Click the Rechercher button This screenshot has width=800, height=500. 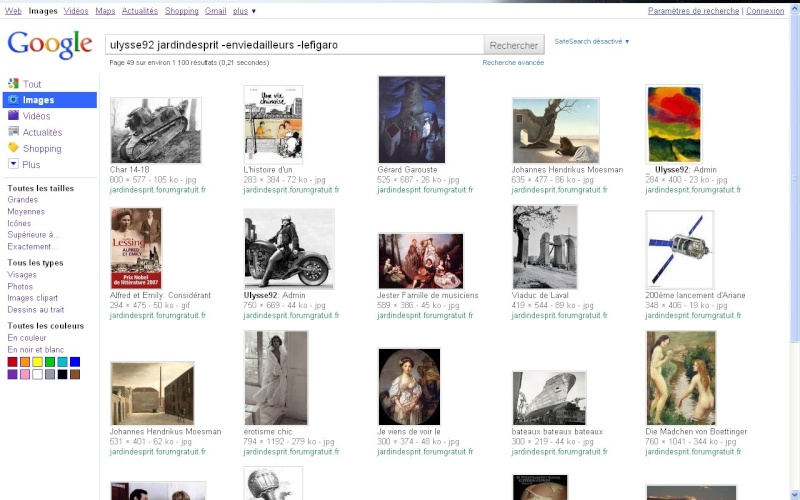pyautogui.click(x=514, y=45)
